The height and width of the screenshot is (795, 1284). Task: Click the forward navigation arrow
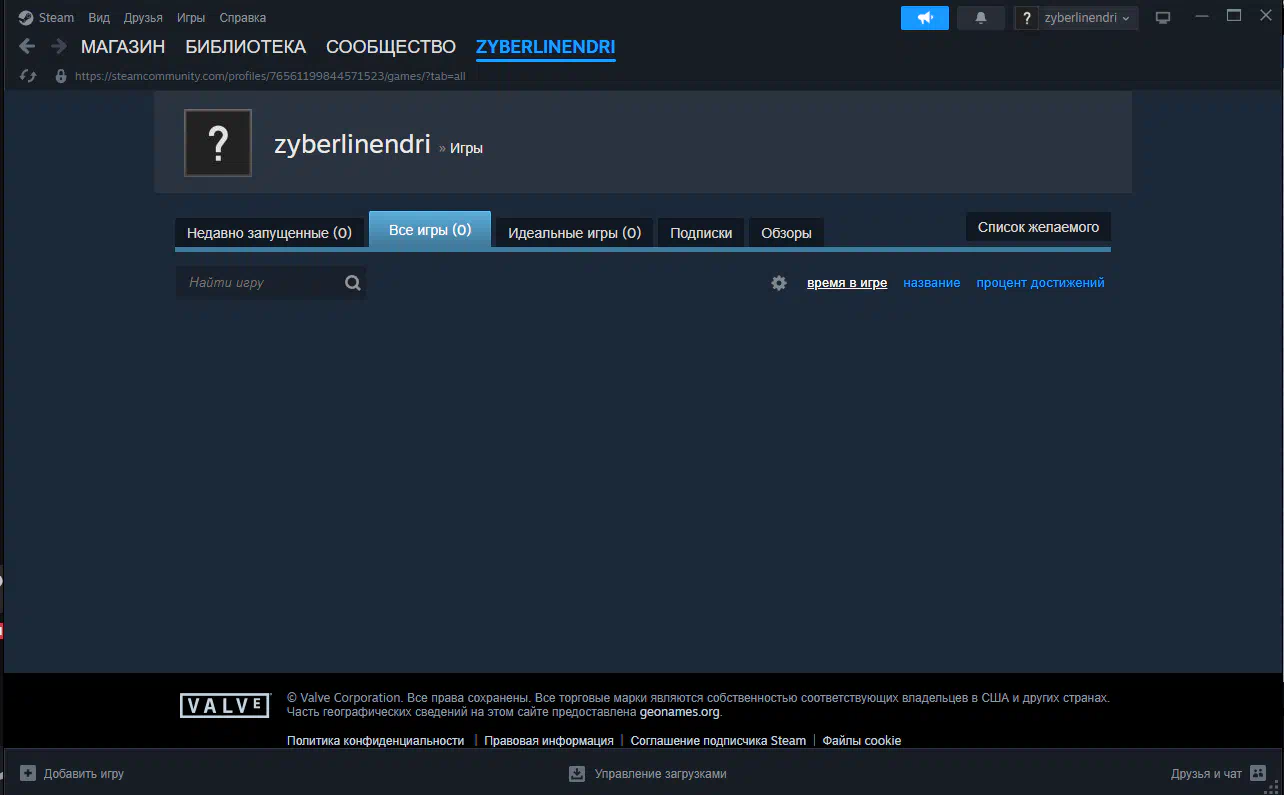58,46
